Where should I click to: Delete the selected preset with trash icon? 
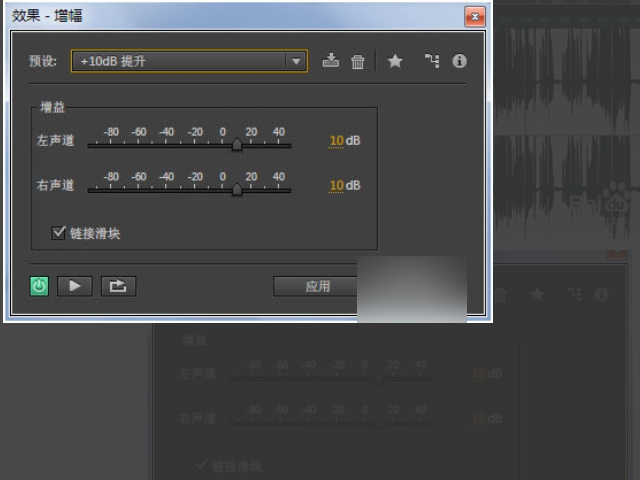click(358, 61)
